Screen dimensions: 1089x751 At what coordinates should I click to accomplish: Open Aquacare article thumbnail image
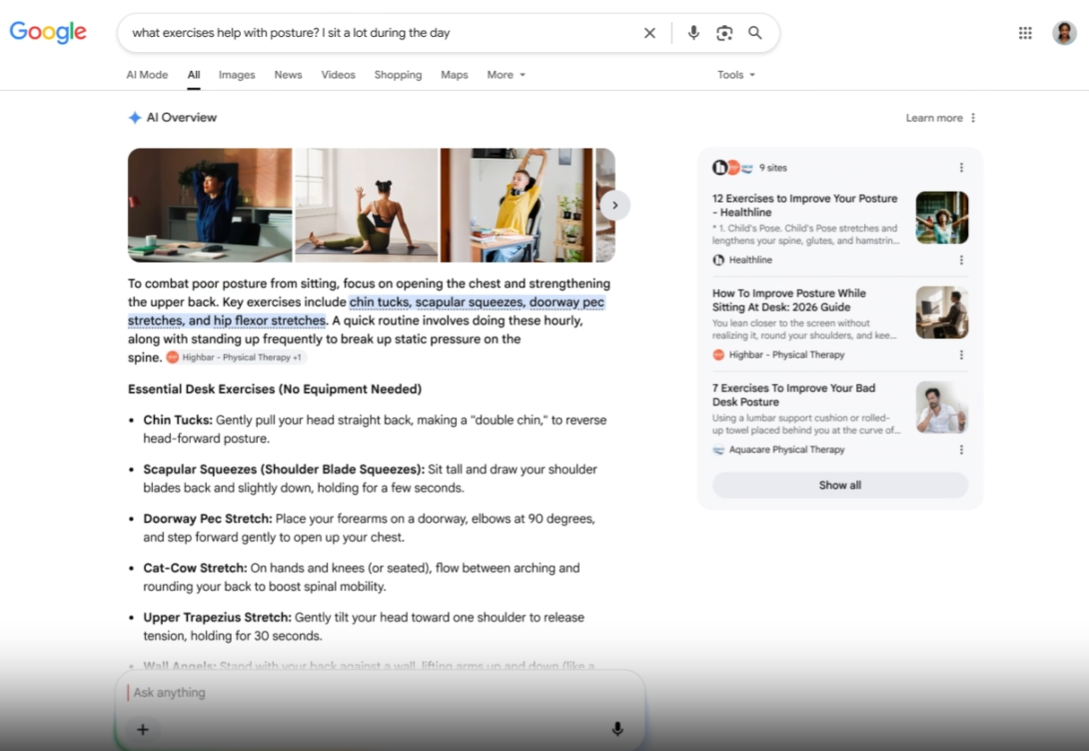tap(942, 407)
